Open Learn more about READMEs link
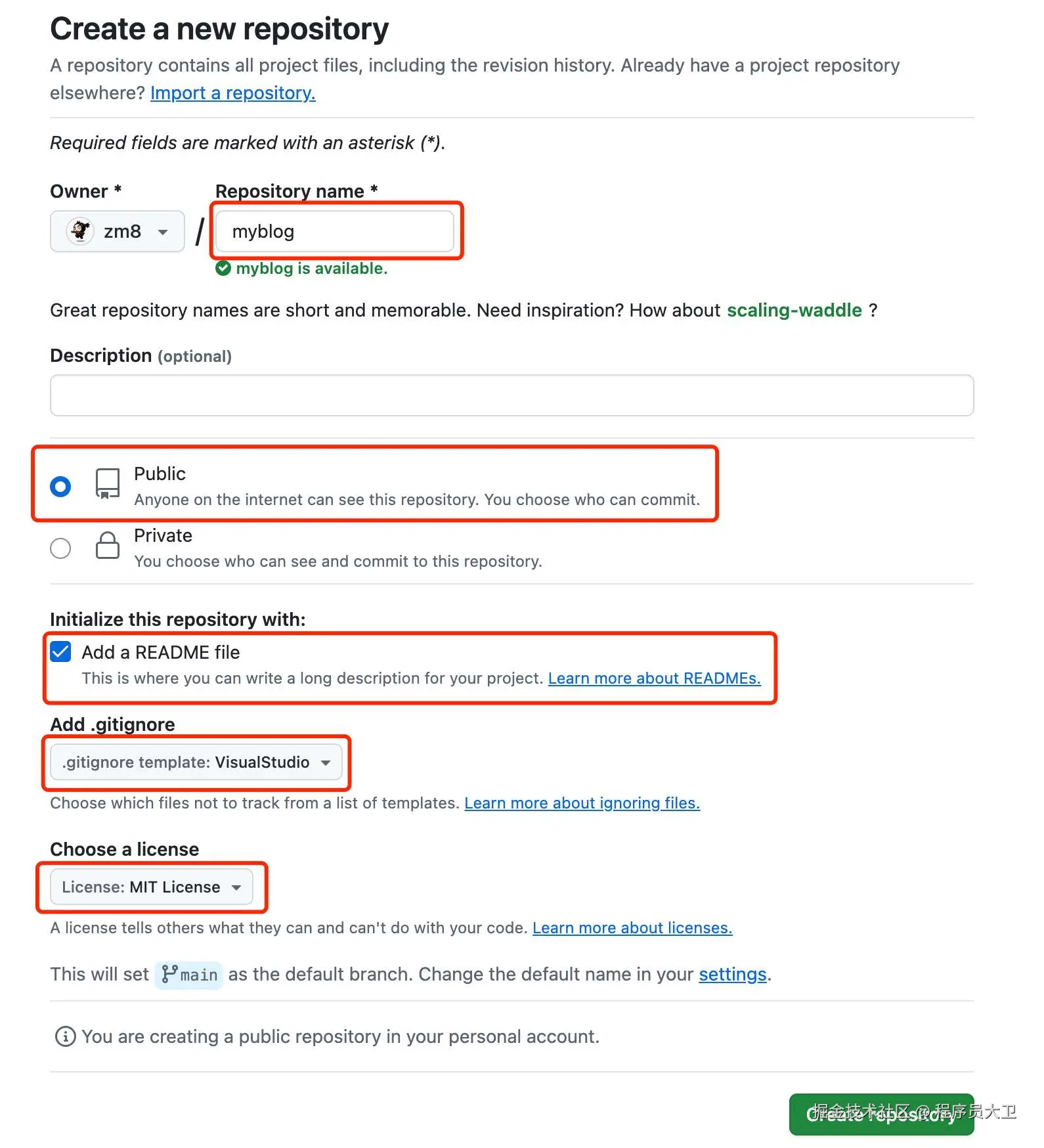 pyautogui.click(x=654, y=678)
